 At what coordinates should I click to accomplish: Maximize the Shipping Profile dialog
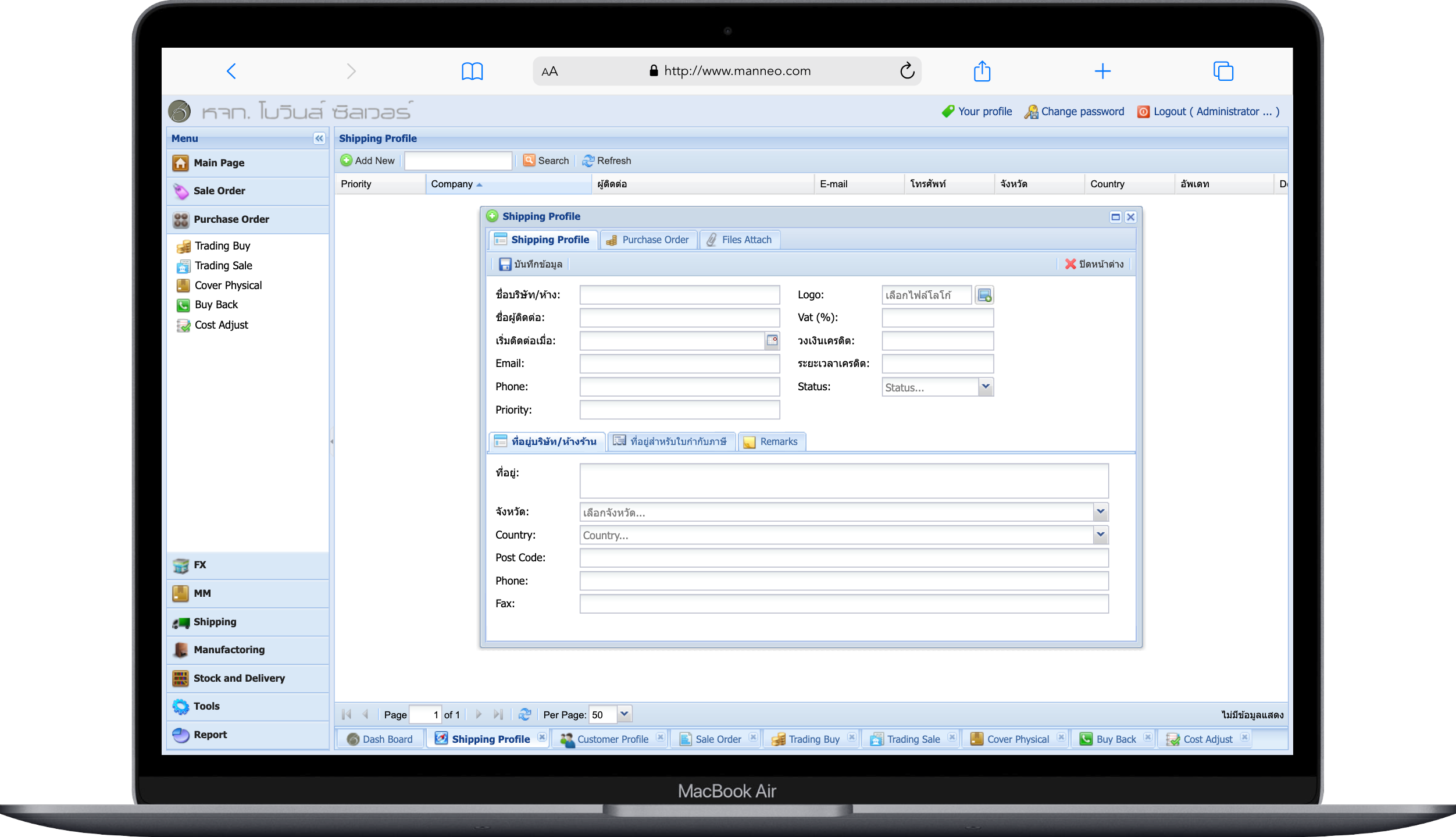click(1115, 217)
